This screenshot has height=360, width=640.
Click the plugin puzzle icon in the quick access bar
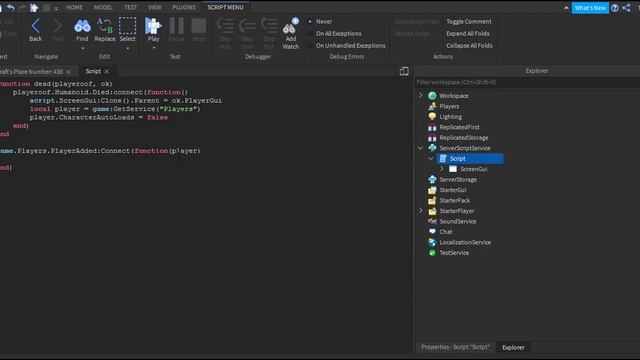coord(34,7)
